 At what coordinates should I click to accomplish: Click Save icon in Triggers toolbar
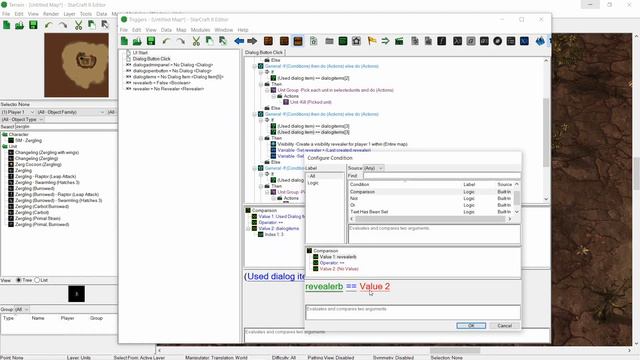click(x=151, y=41)
